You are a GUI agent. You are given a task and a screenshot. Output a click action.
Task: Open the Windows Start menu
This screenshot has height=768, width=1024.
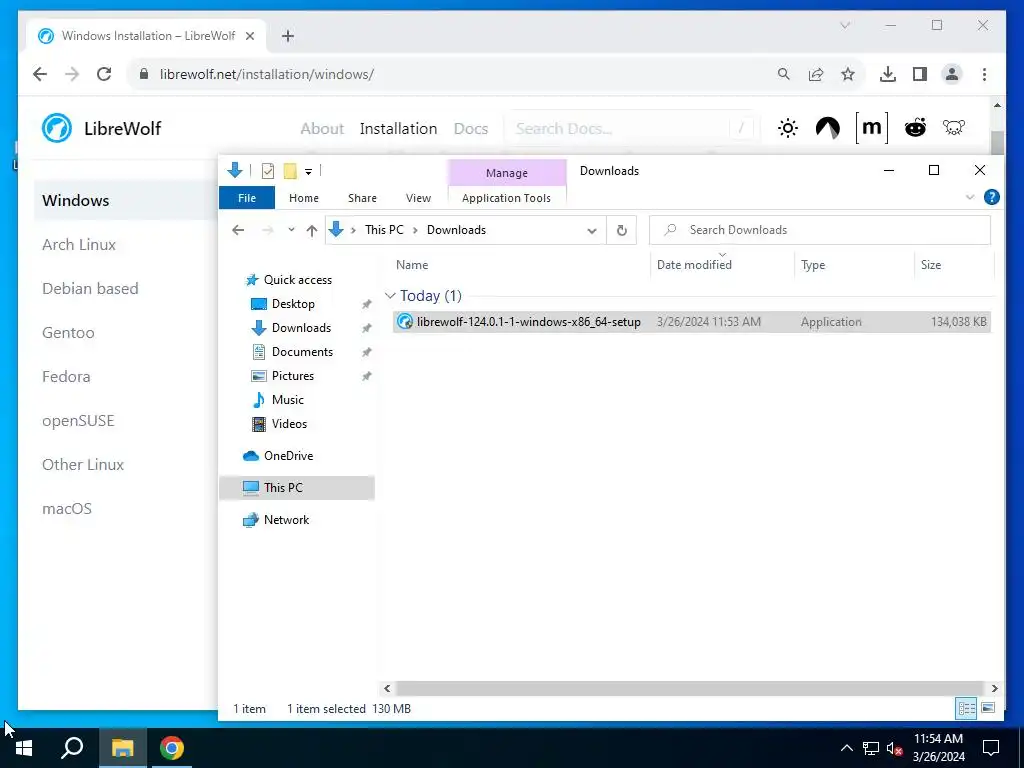tap(24, 747)
